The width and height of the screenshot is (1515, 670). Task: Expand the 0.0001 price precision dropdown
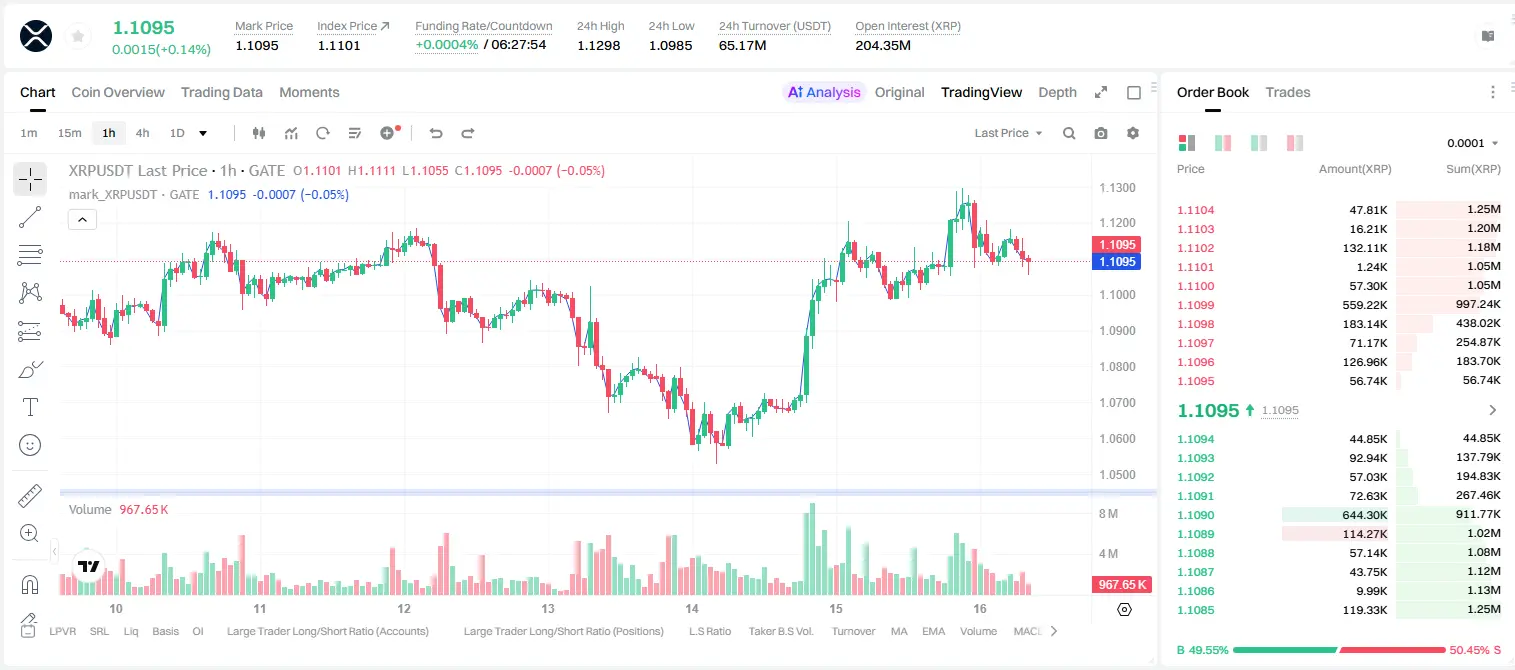coord(1473,143)
